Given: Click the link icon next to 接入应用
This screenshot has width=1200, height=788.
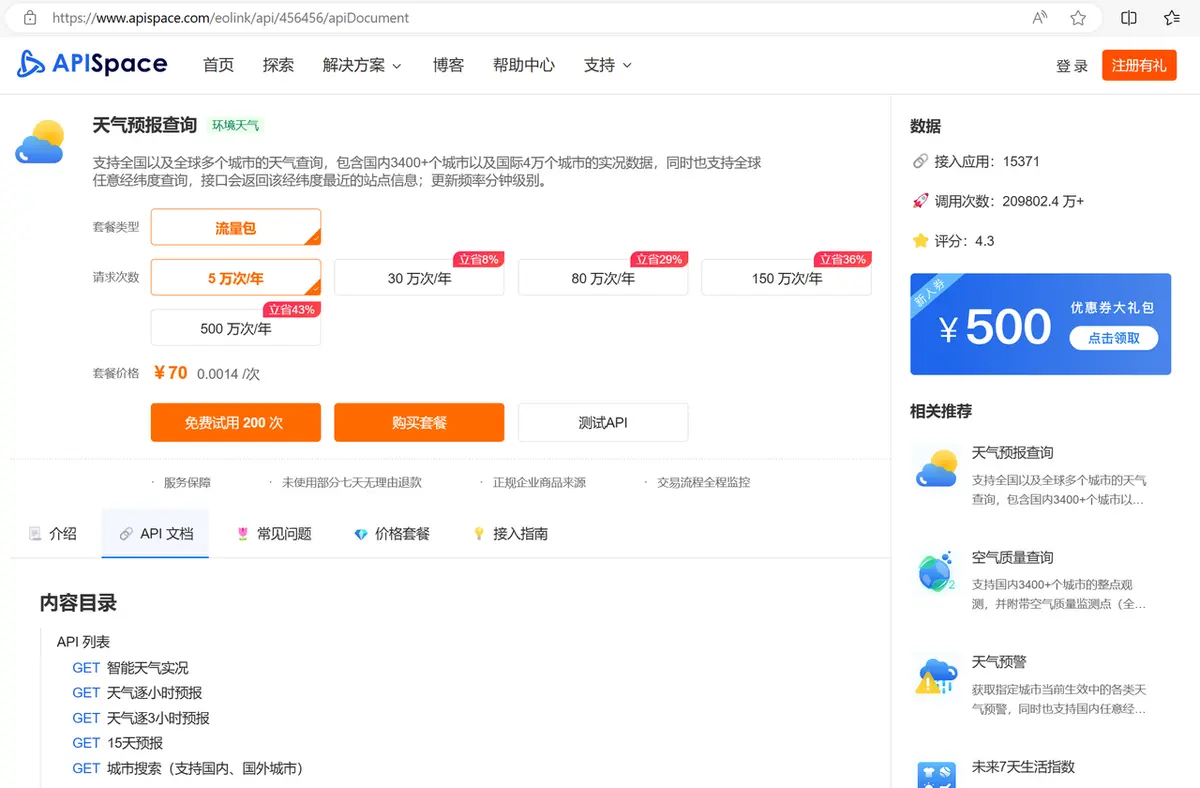Looking at the screenshot, I should click(920, 161).
